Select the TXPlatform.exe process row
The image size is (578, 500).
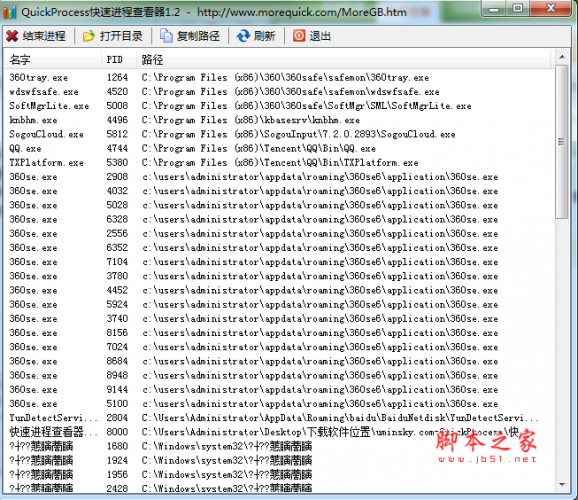(x=279, y=163)
